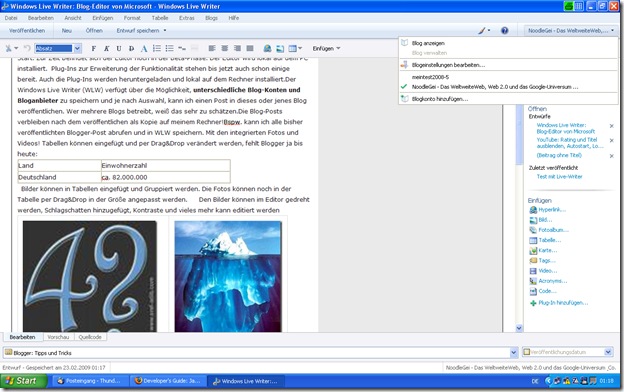Screen dimensions: 624x392
Task: Click the 'Tabelle...' insert link in sidebar
Action: tap(550, 240)
